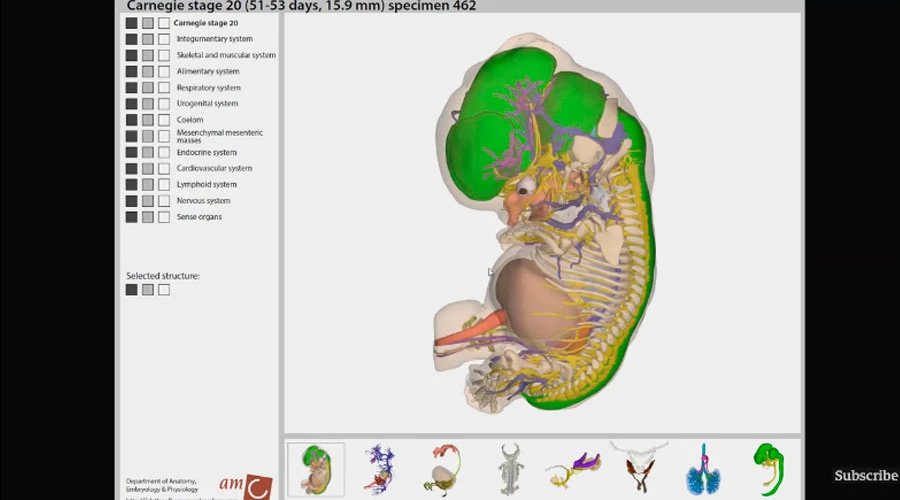
Task: Click the Respiratory system label
Action: point(208,88)
